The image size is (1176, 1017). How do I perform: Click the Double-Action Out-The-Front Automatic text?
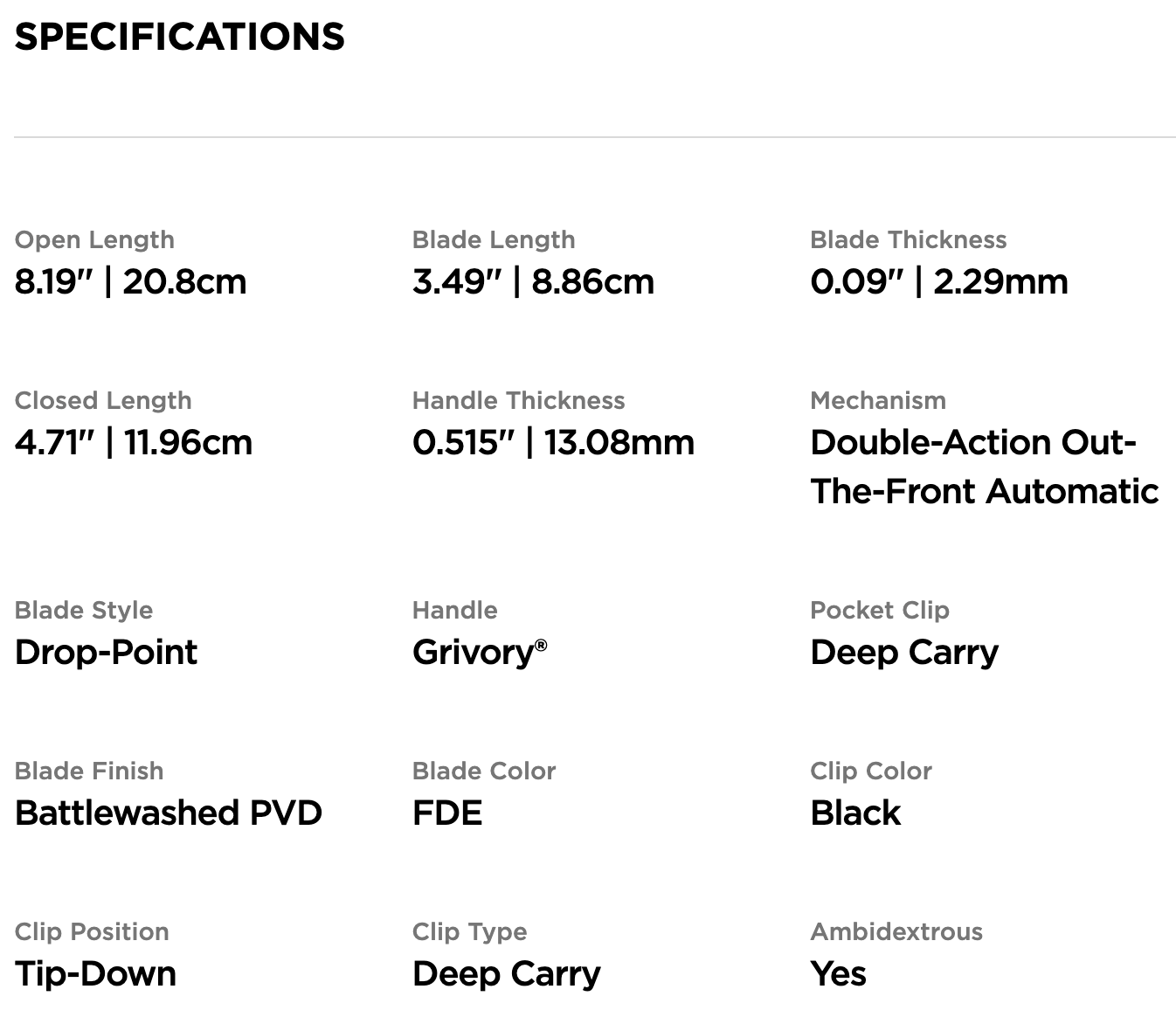pos(985,467)
